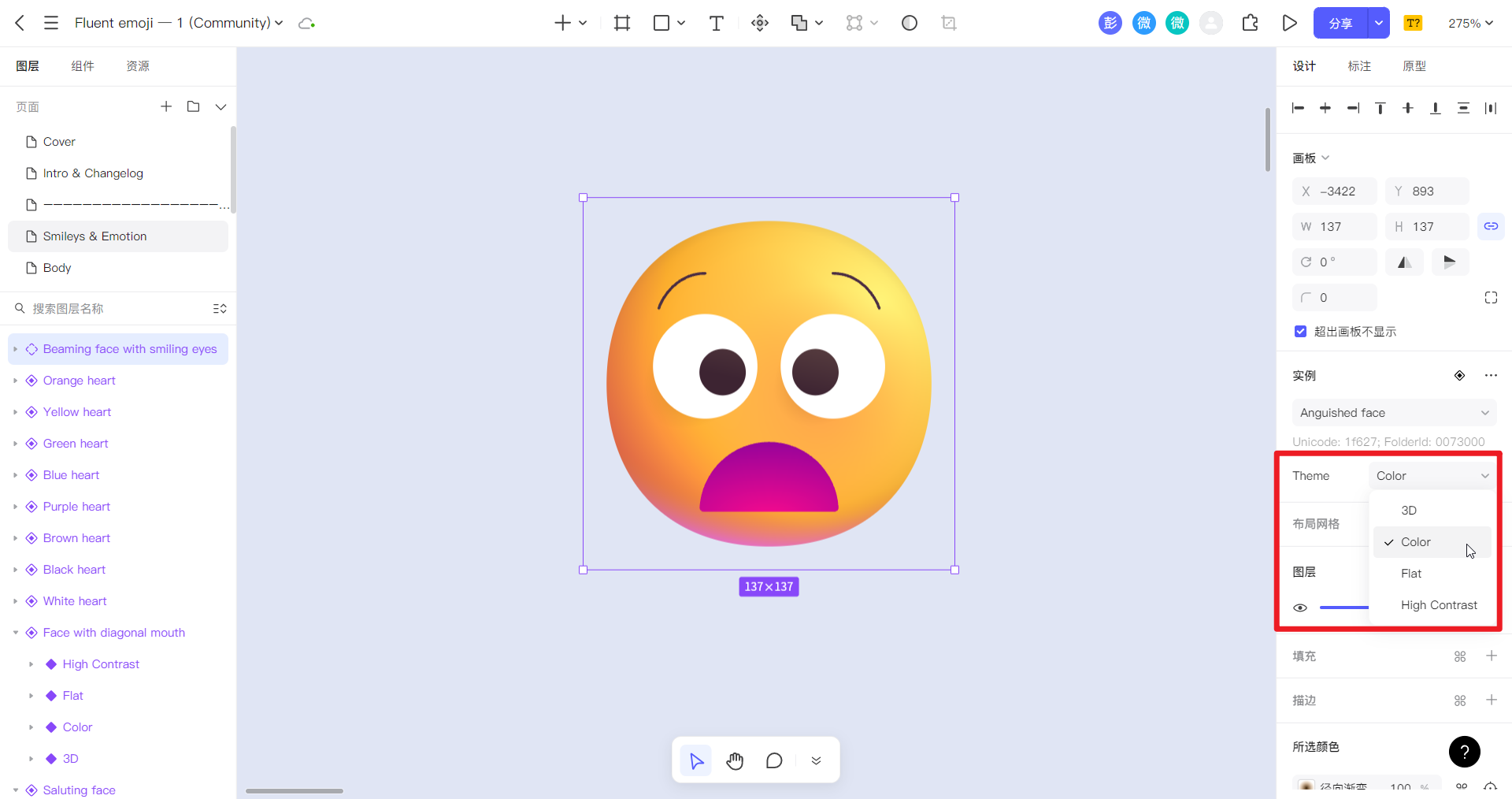
Task: Switch to the prototype tab on right
Action: click(1414, 66)
